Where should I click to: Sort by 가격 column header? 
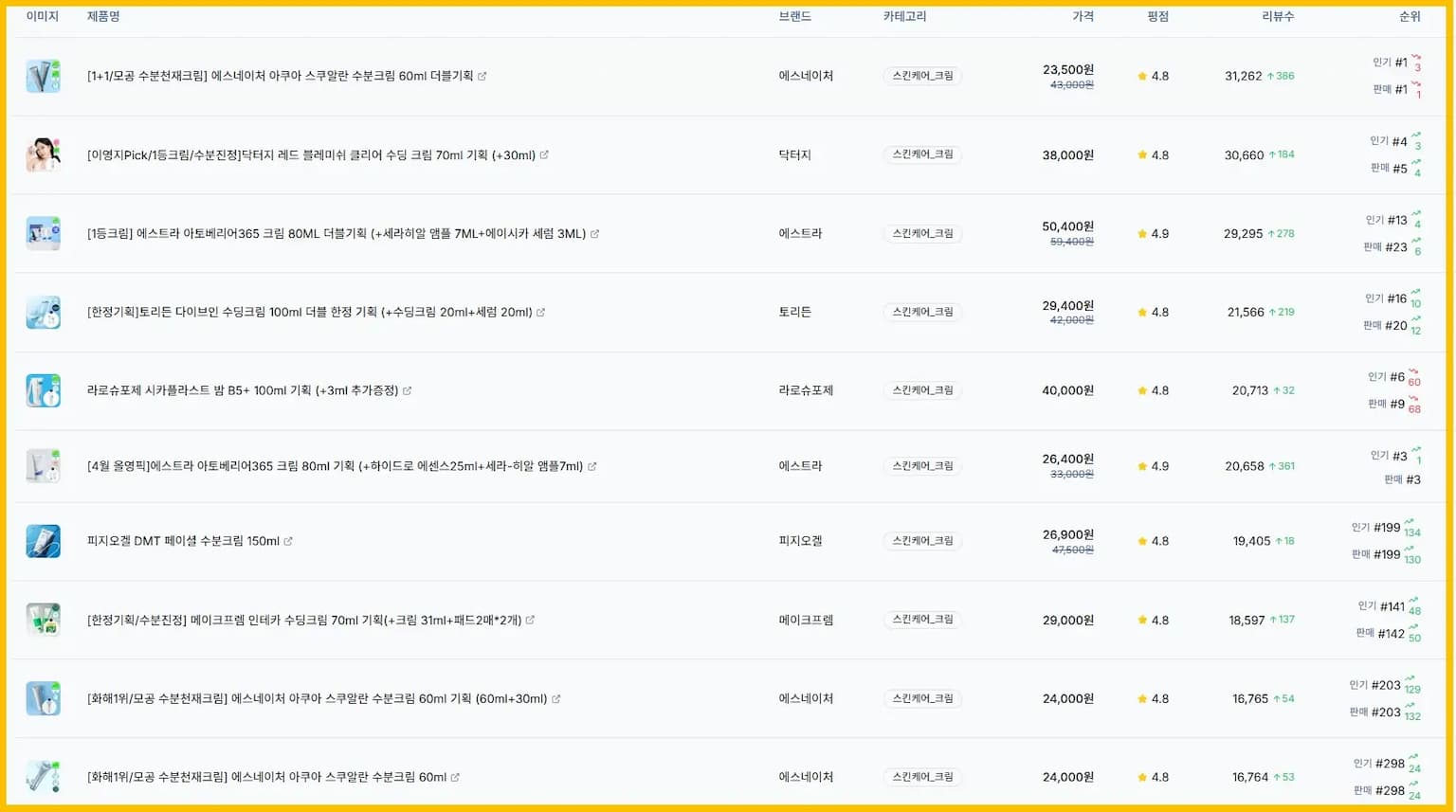point(1083,16)
